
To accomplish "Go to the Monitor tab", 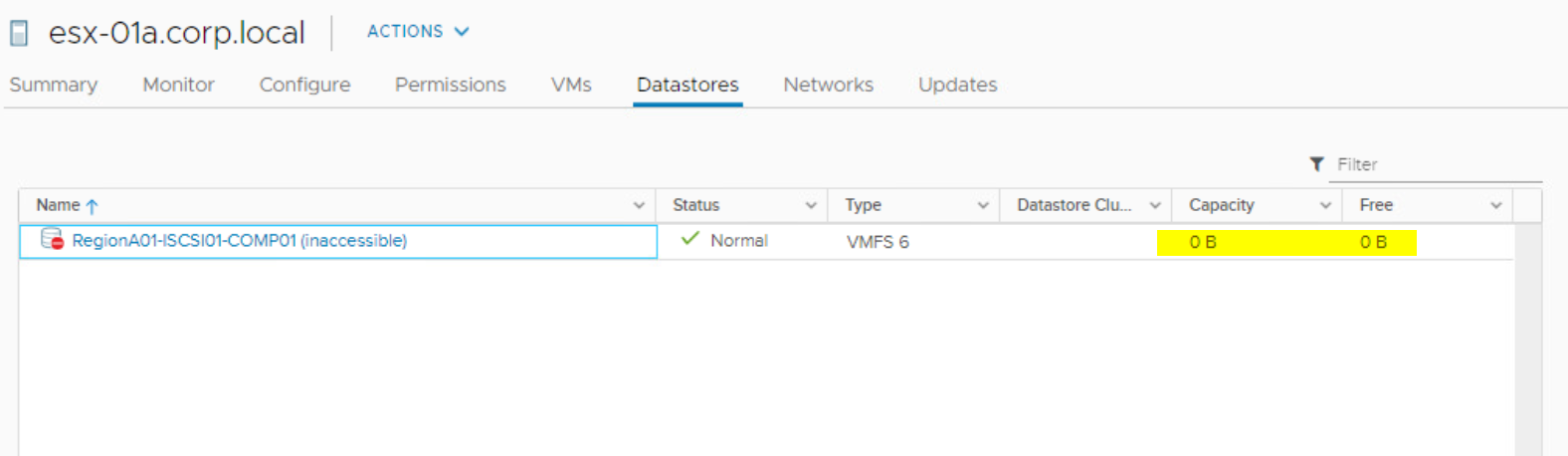I will coord(178,85).
